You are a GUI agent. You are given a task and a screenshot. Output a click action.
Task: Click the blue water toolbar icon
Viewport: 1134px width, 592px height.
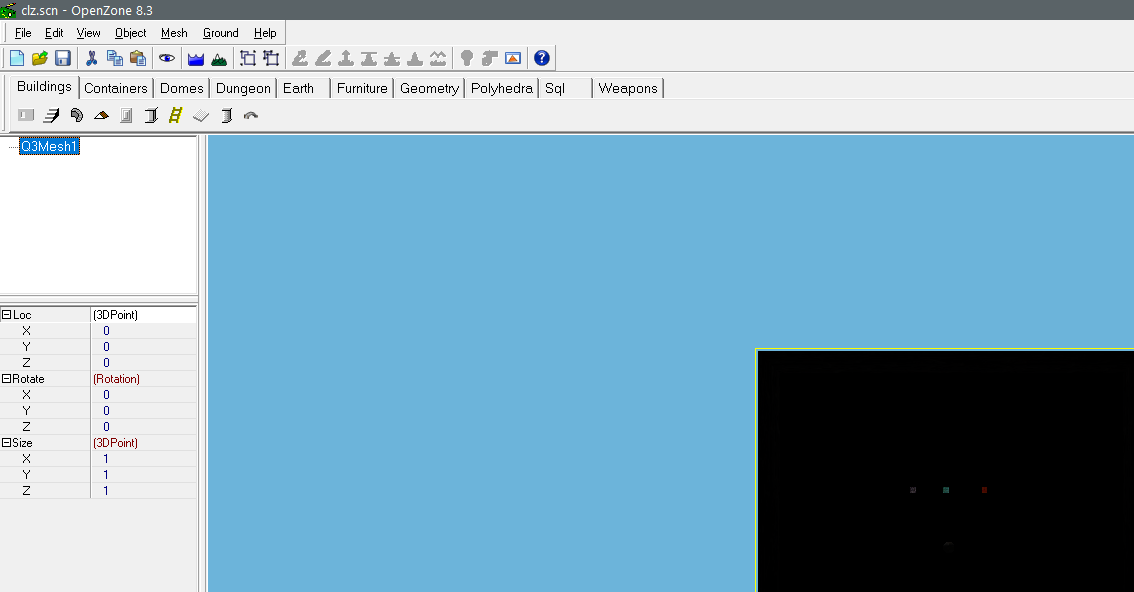196,58
